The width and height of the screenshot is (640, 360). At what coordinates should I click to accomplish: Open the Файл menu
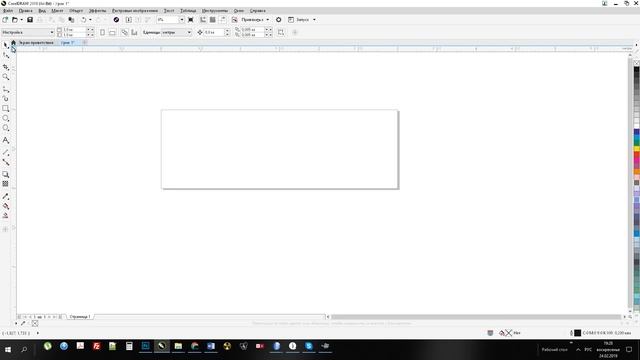tap(8, 11)
